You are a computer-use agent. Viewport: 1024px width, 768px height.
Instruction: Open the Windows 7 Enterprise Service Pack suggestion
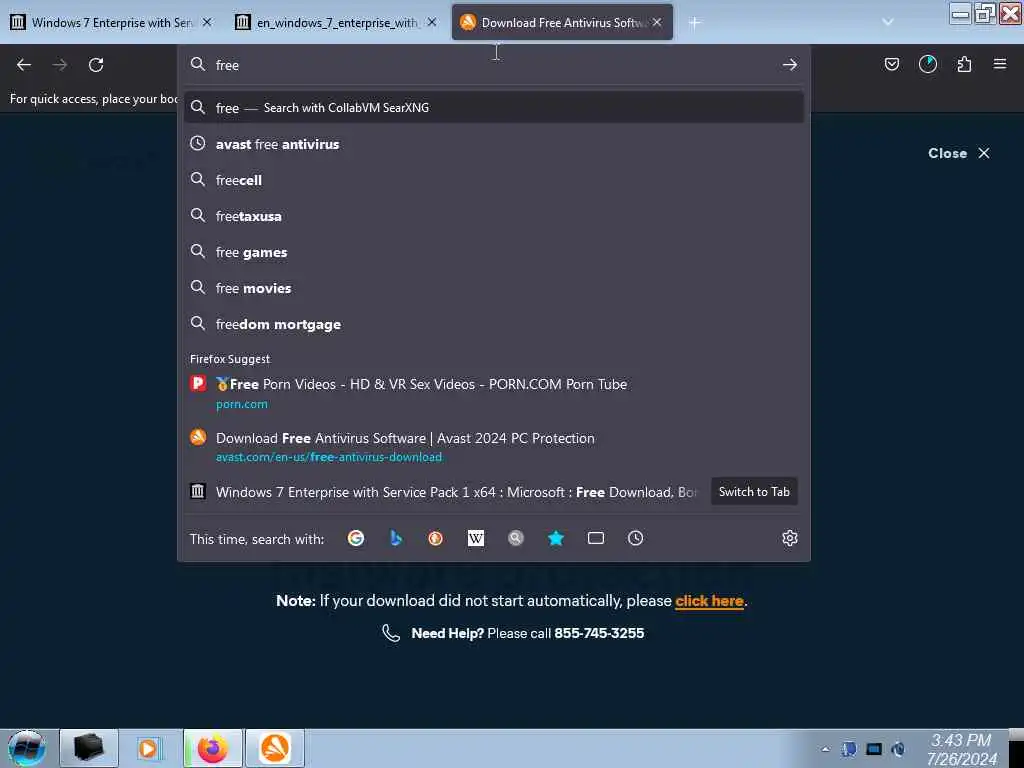point(444,492)
